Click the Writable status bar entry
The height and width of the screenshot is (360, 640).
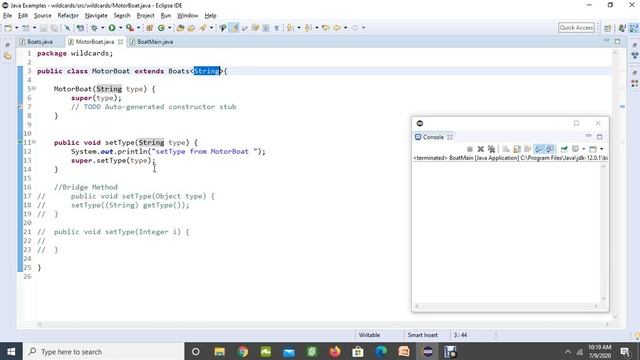pos(369,335)
